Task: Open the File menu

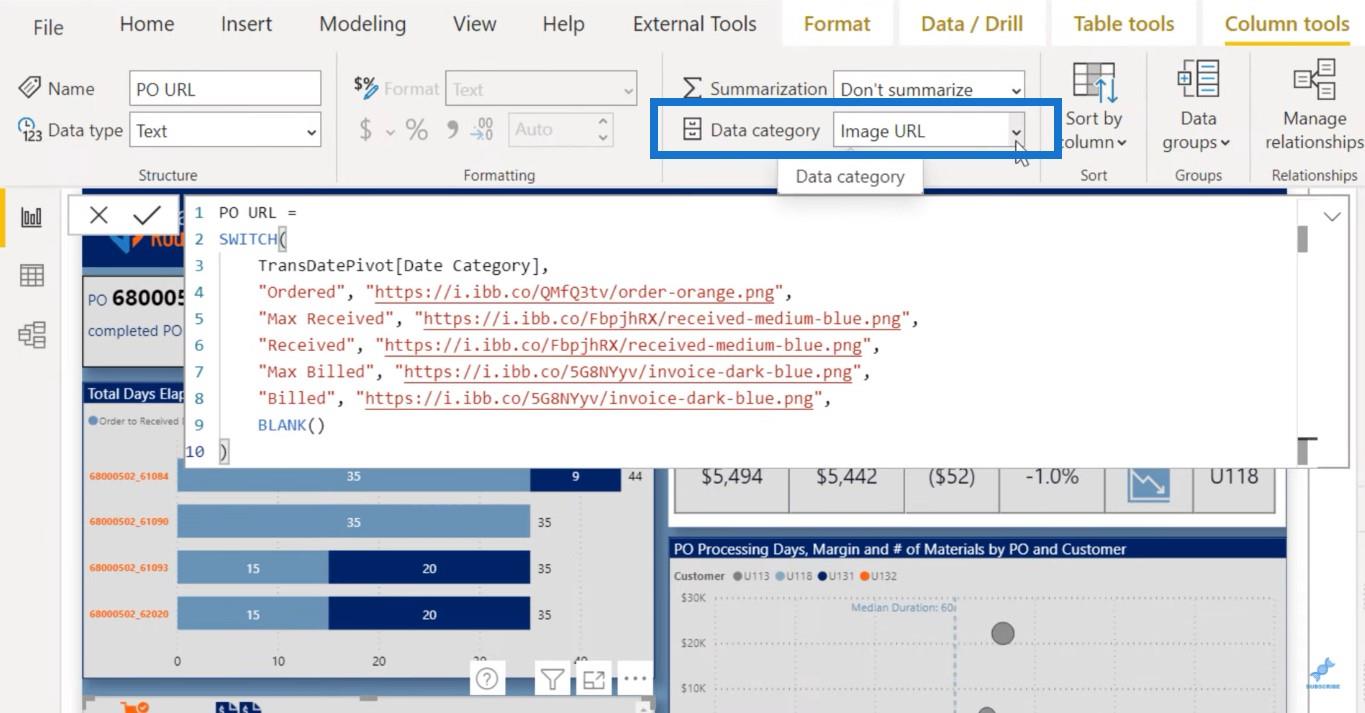Action: point(48,27)
